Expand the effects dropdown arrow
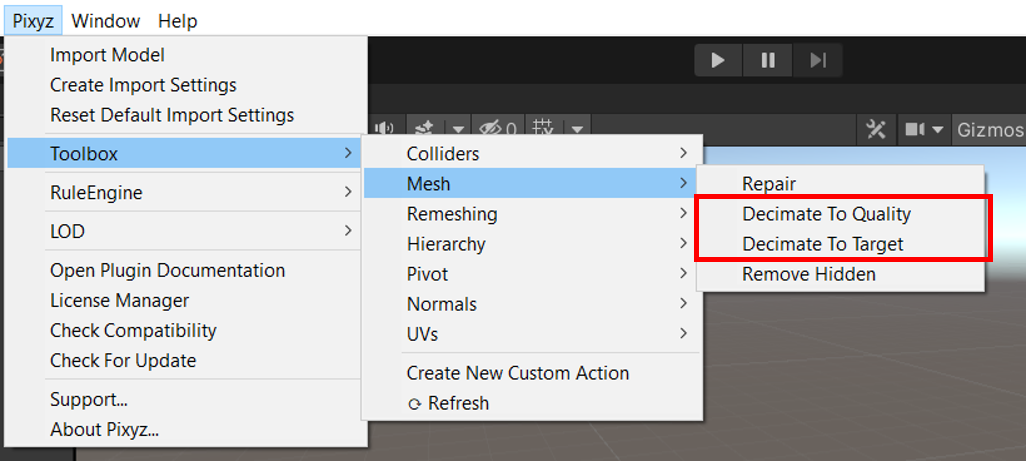The image size is (1026, 461). point(459,129)
